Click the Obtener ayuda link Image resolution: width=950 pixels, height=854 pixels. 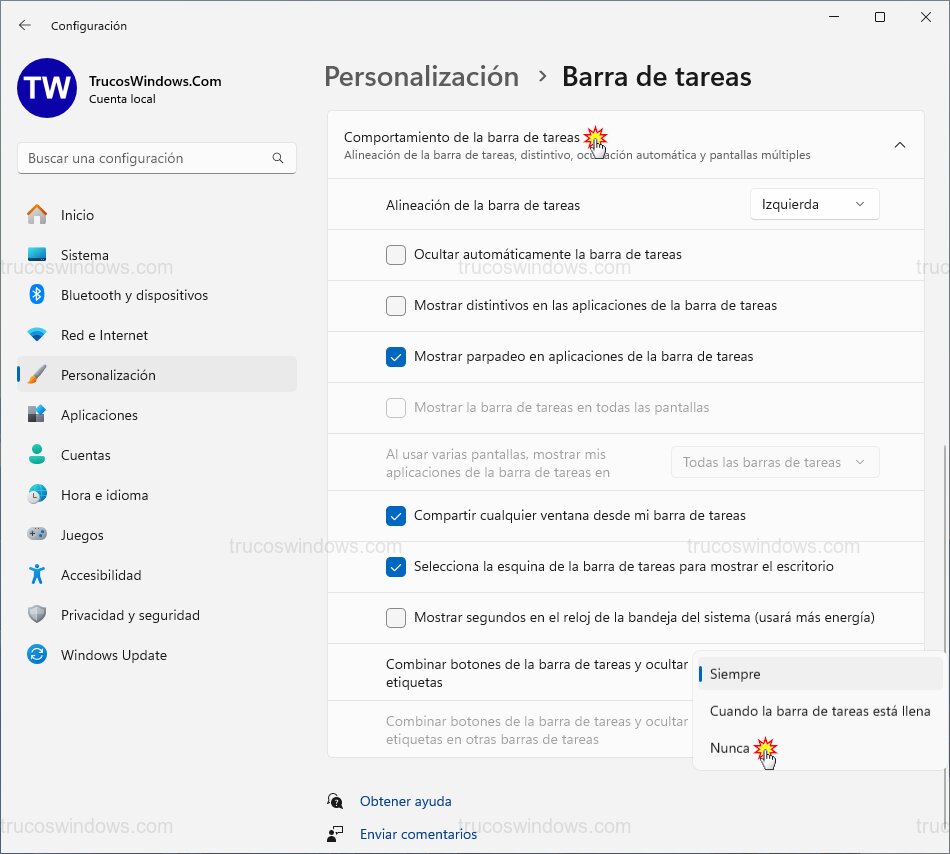(x=404, y=801)
